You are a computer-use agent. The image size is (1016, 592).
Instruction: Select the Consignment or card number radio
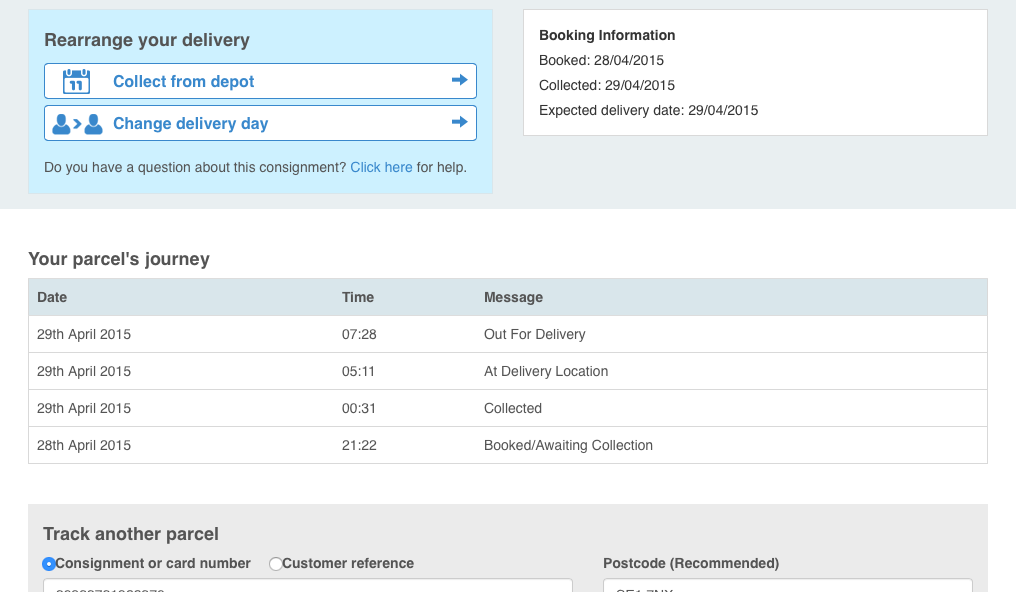(49, 564)
